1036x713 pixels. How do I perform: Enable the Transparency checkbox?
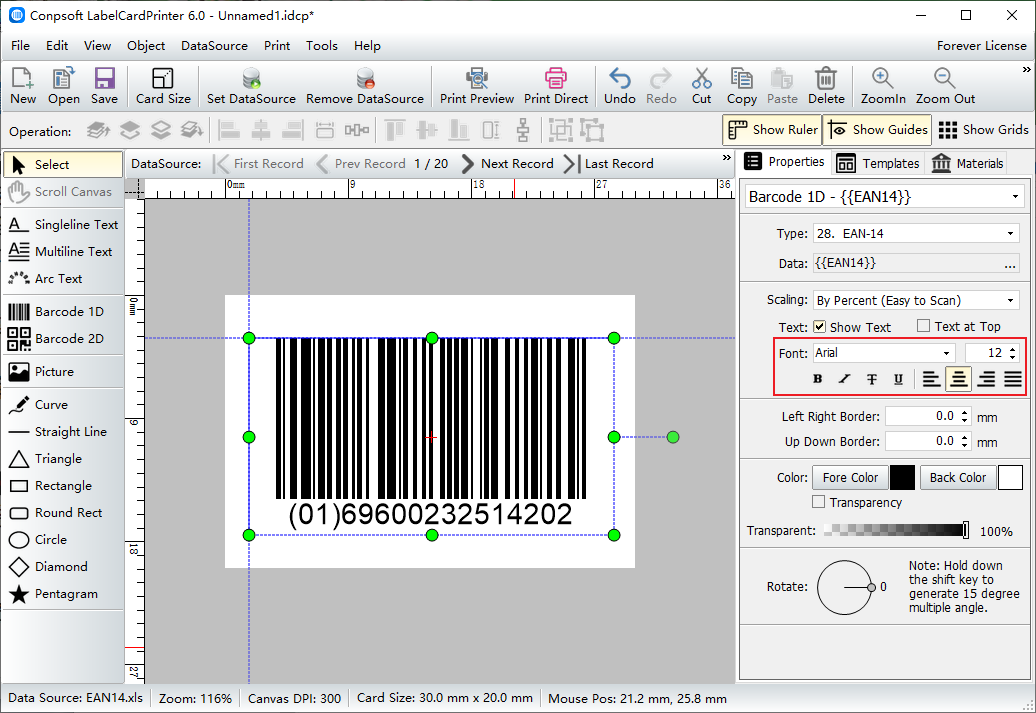(819, 502)
